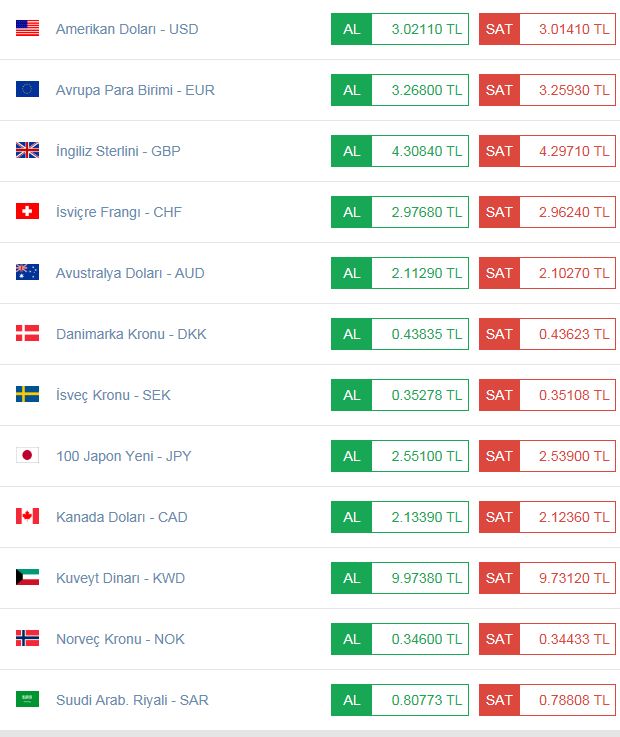Select the 100 Japon Yeni - JPY link
This screenshot has width=620, height=737.
[124, 456]
